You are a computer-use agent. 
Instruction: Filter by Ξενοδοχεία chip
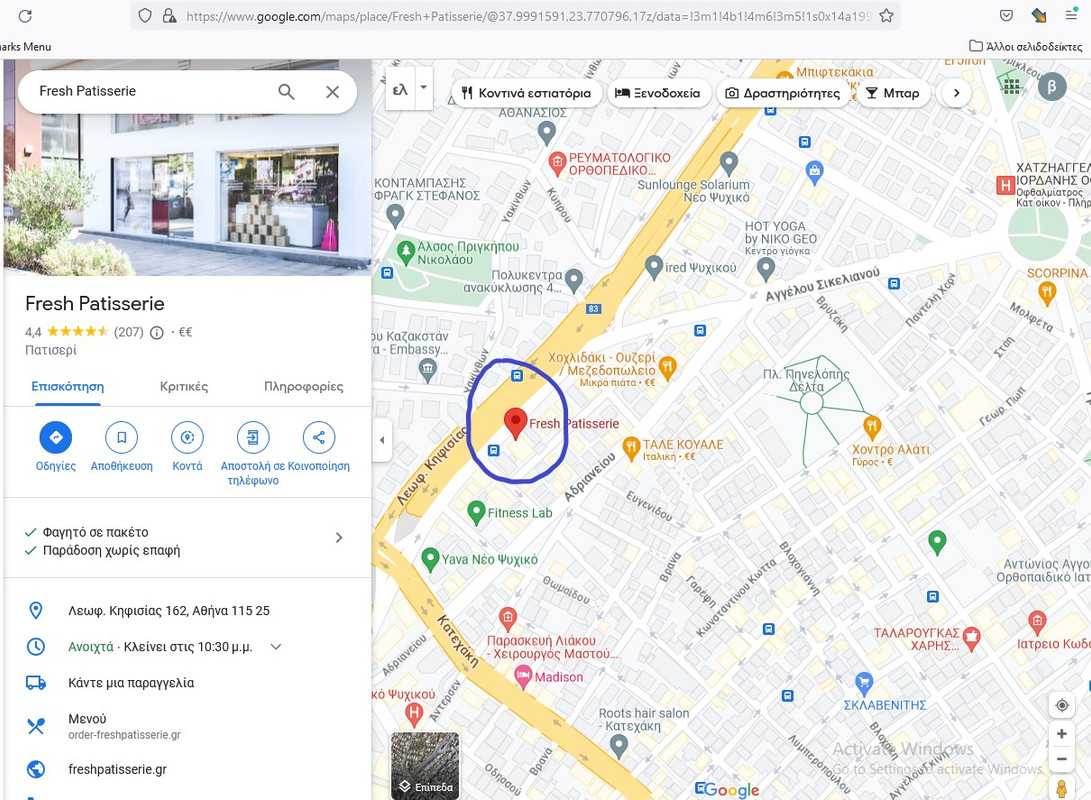[x=658, y=93]
